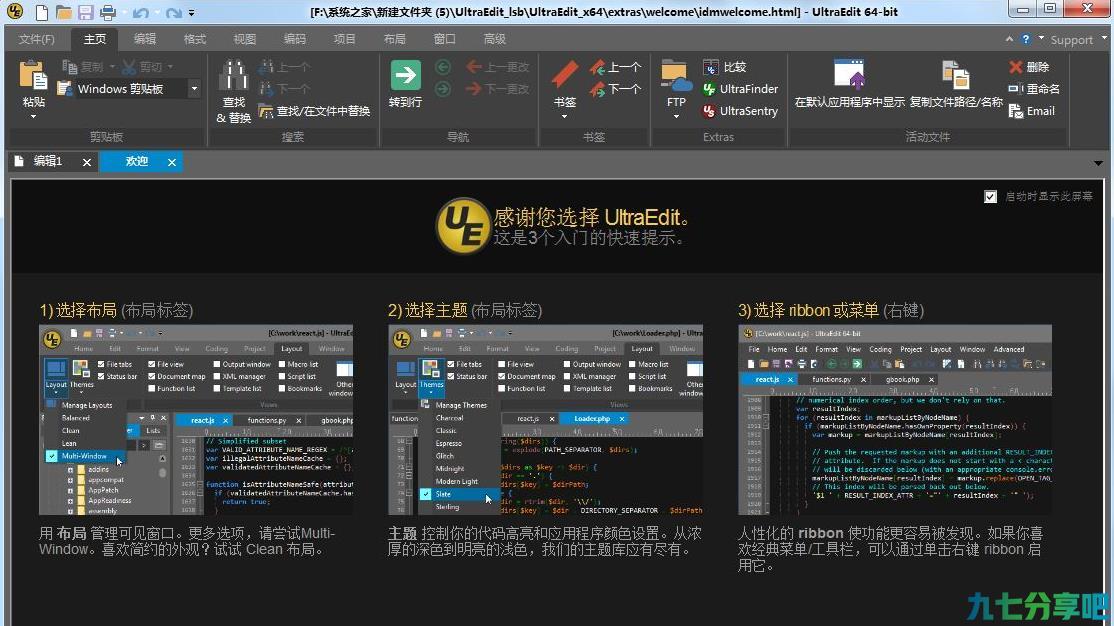Click the 转到行 green arrow icon

click(406, 75)
